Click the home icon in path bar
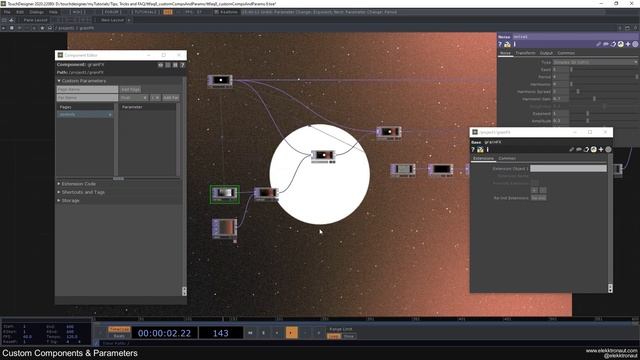The height and width of the screenshot is (360, 640). click(50, 28)
